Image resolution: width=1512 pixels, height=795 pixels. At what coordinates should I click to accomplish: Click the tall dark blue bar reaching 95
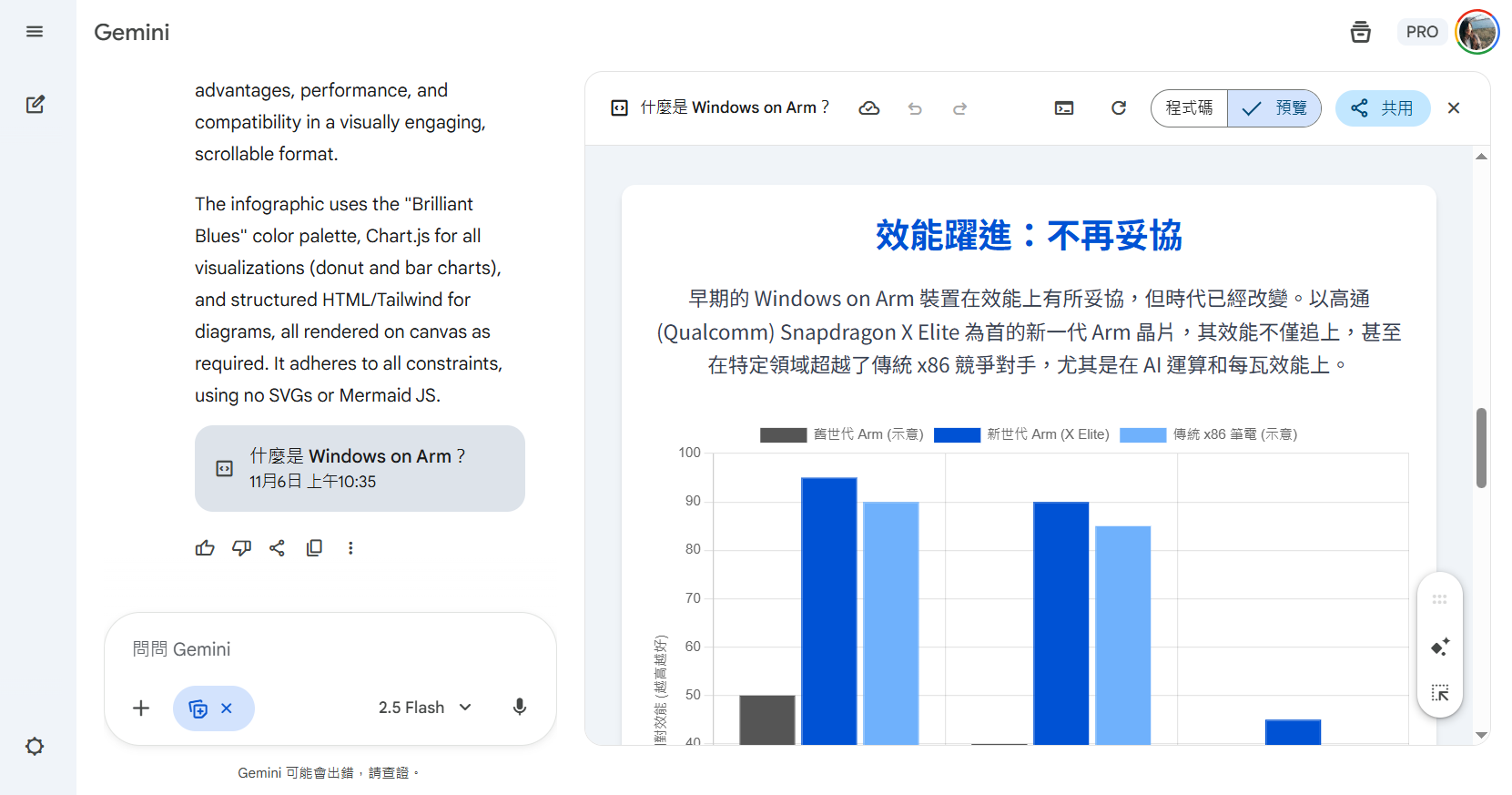tap(829, 611)
